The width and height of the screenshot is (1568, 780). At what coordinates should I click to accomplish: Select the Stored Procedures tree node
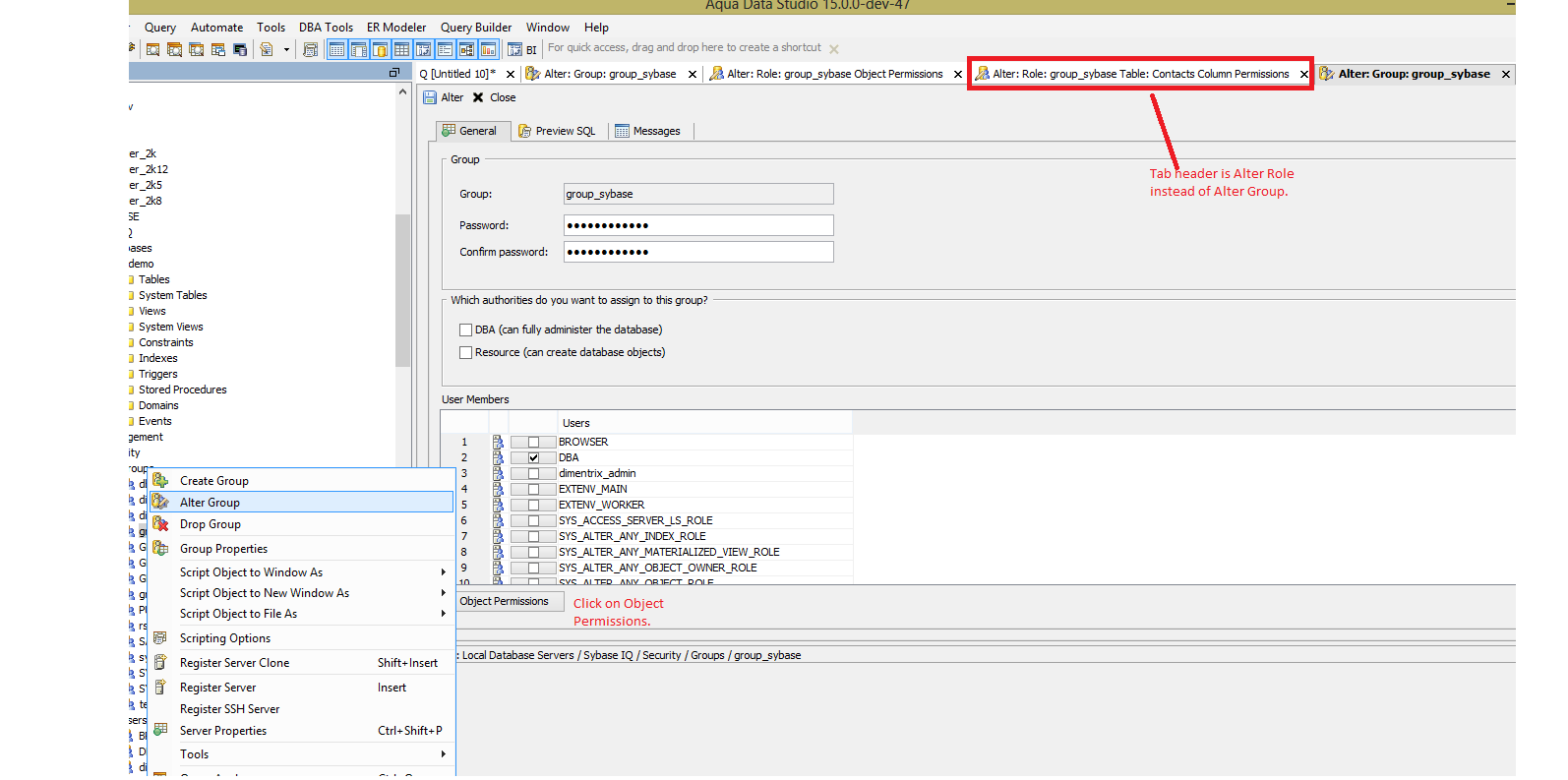click(182, 390)
